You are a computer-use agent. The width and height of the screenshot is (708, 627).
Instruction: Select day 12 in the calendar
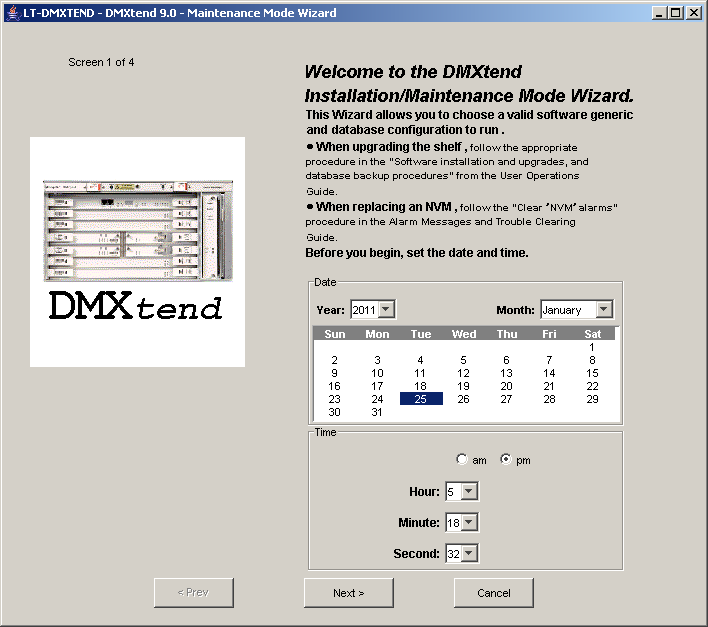coord(463,373)
